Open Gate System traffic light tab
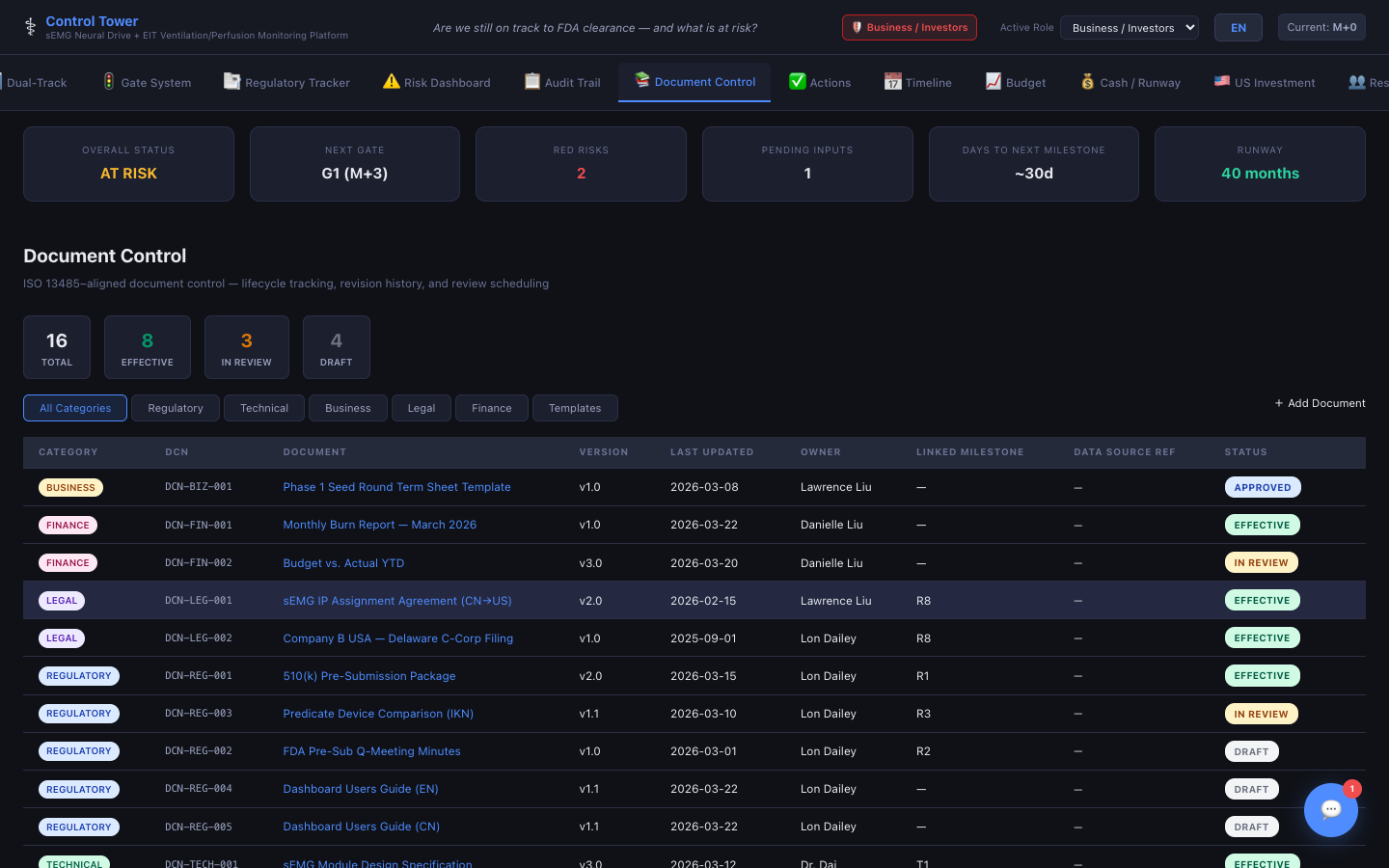Viewport: 1389px width, 868px height. click(148, 83)
